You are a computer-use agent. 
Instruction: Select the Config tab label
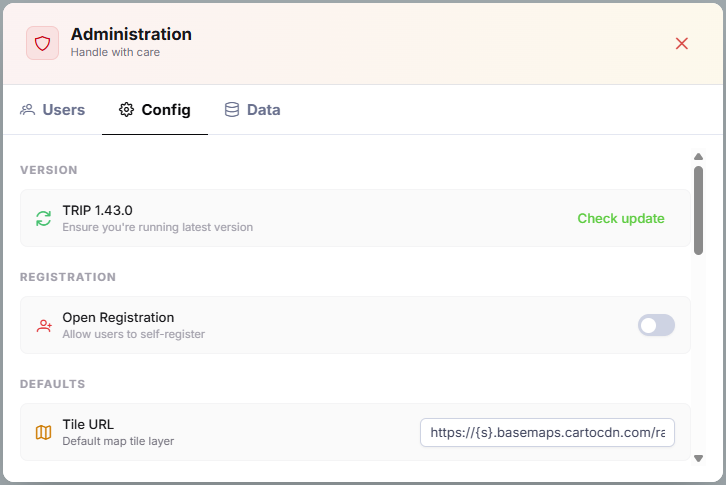(166, 110)
